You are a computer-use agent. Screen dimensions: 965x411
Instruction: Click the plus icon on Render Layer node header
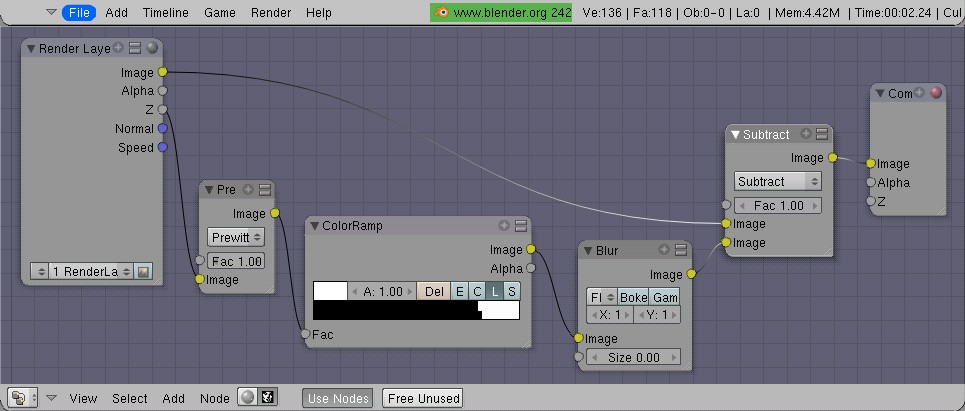(x=118, y=48)
